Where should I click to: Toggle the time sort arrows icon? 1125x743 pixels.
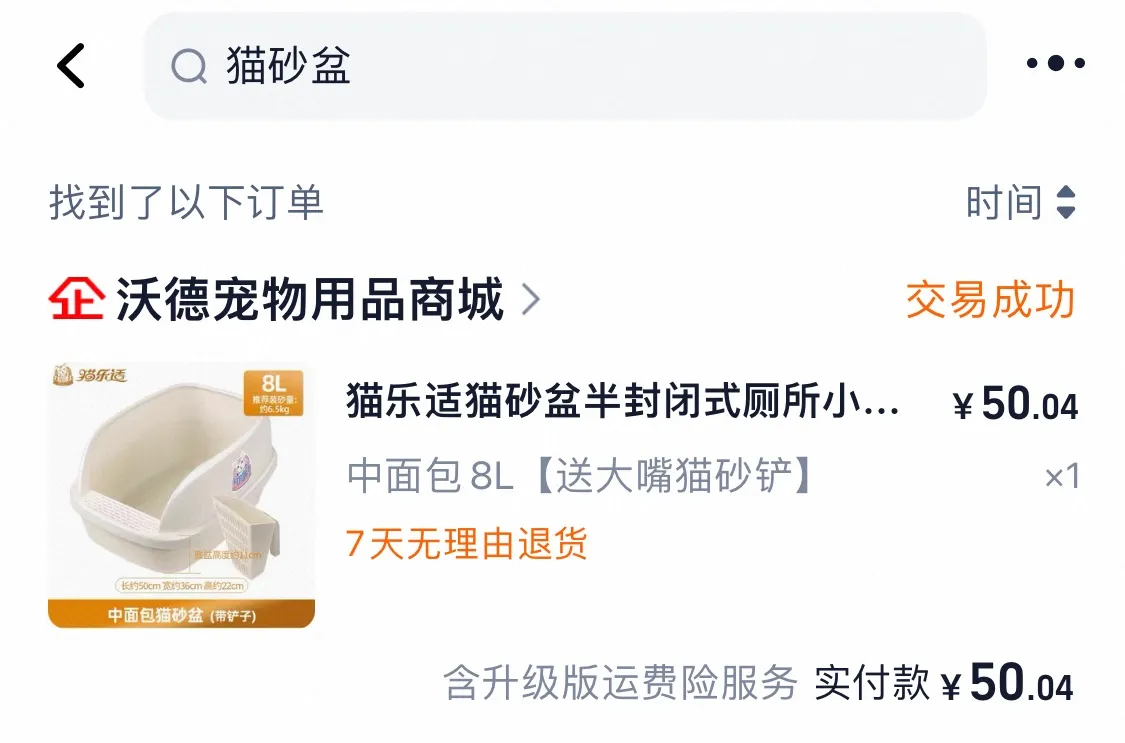click(x=1066, y=202)
